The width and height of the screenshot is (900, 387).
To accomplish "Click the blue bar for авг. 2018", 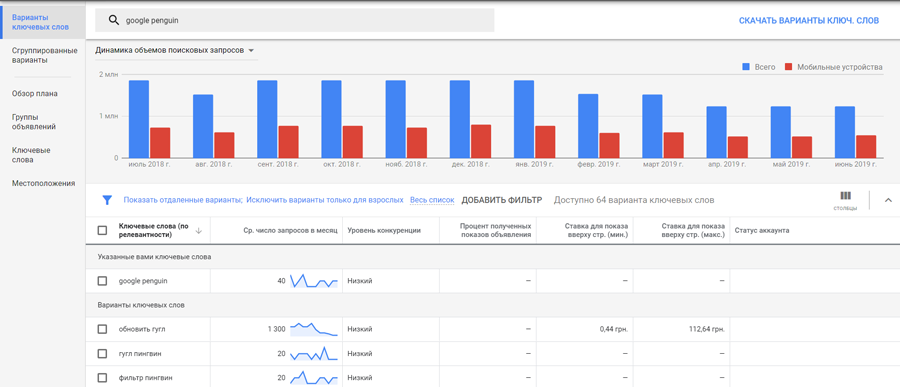I will click(x=203, y=126).
